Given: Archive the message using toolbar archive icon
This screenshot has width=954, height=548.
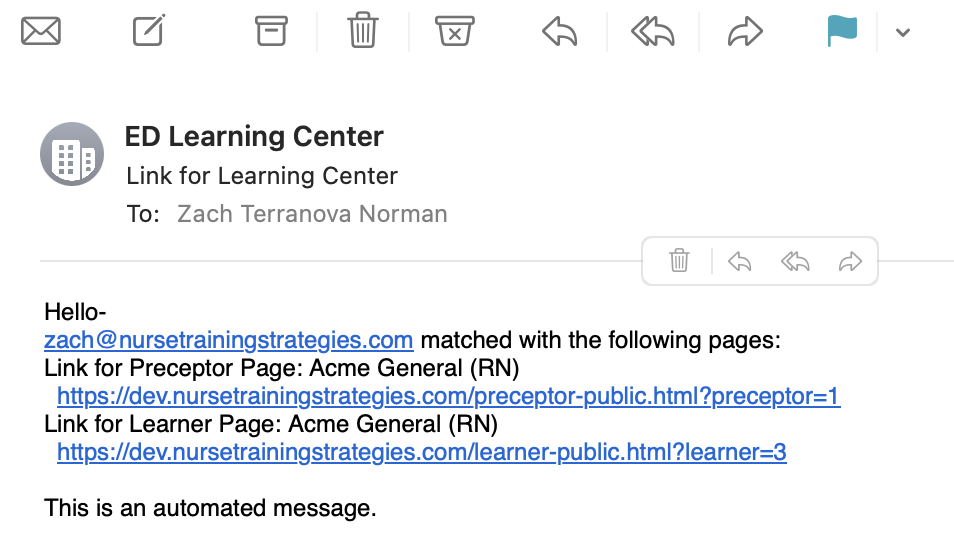Looking at the screenshot, I should (x=271, y=31).
